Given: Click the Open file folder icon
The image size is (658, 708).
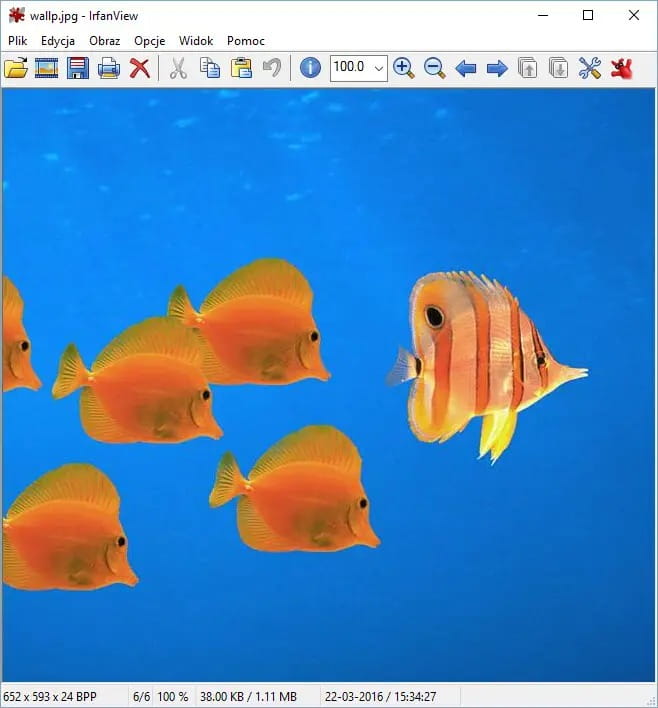Looking at the screenshot, I should pos(16,68).
